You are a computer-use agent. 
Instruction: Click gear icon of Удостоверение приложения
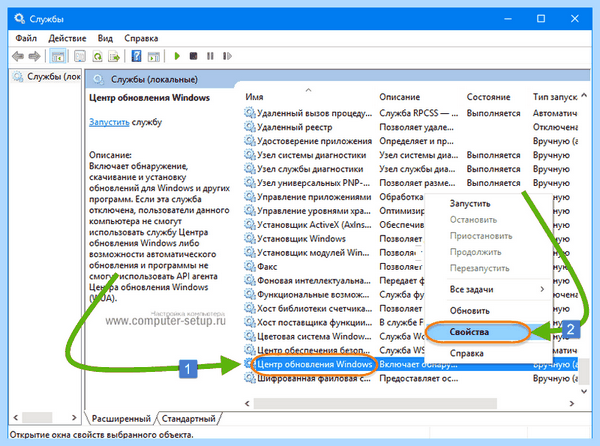(249, 141)
